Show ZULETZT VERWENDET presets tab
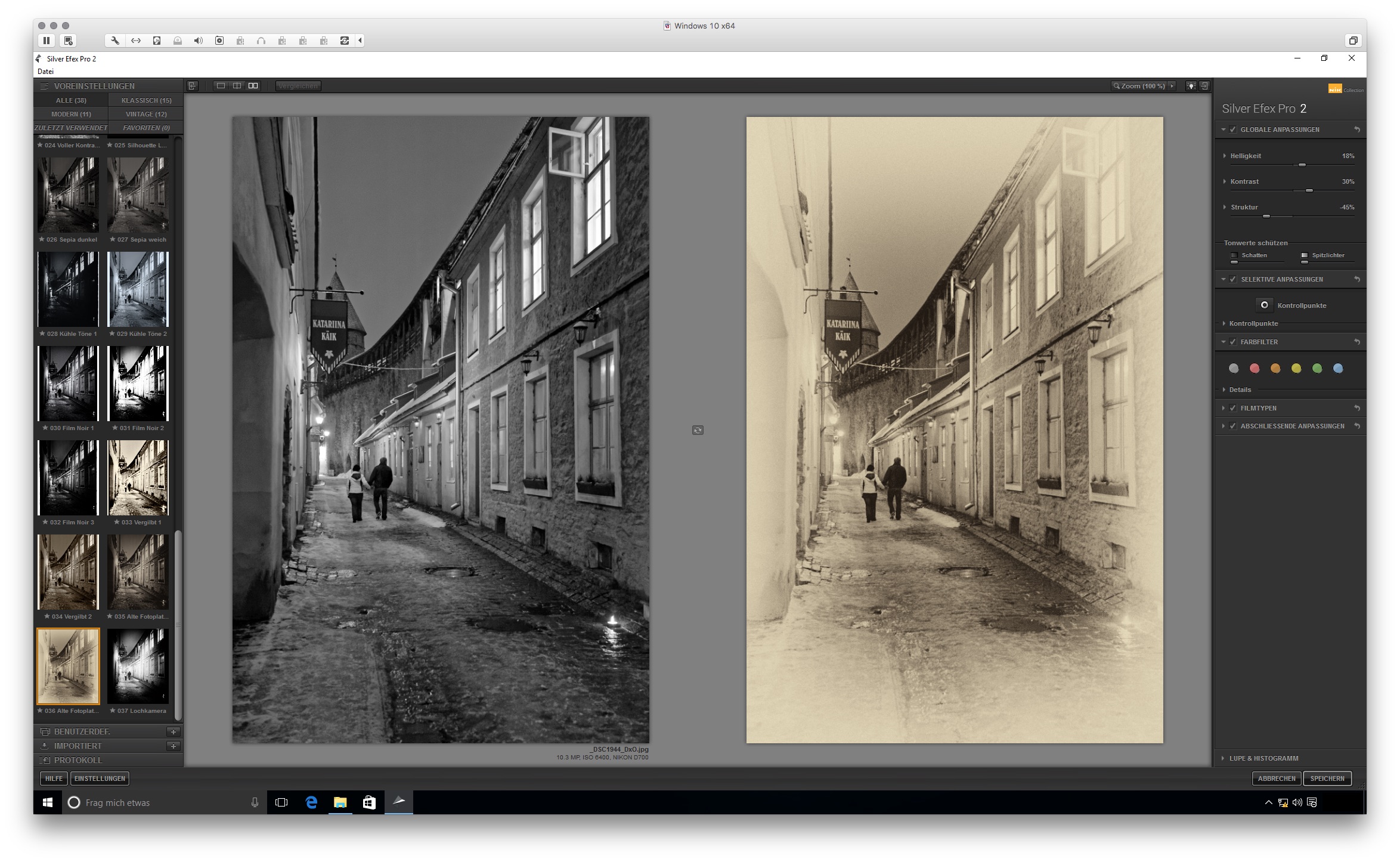 (71, 128)
